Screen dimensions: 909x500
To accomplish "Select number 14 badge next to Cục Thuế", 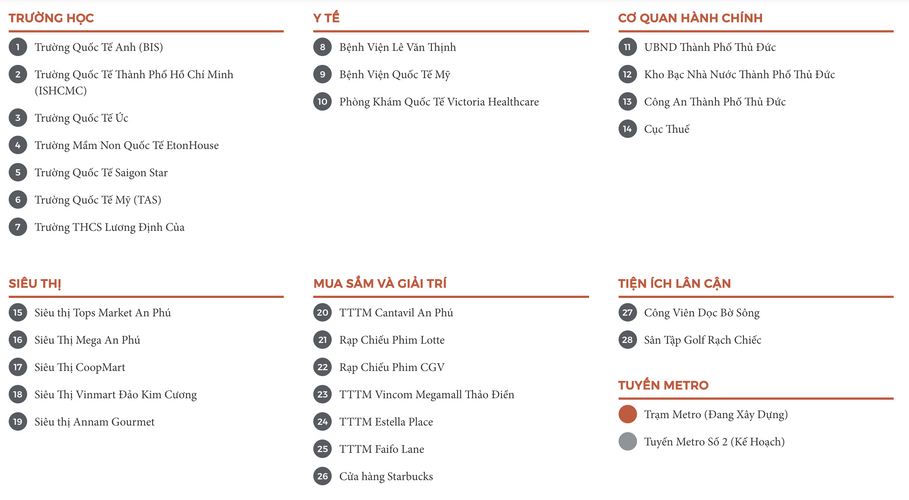I will pos(627,129).
